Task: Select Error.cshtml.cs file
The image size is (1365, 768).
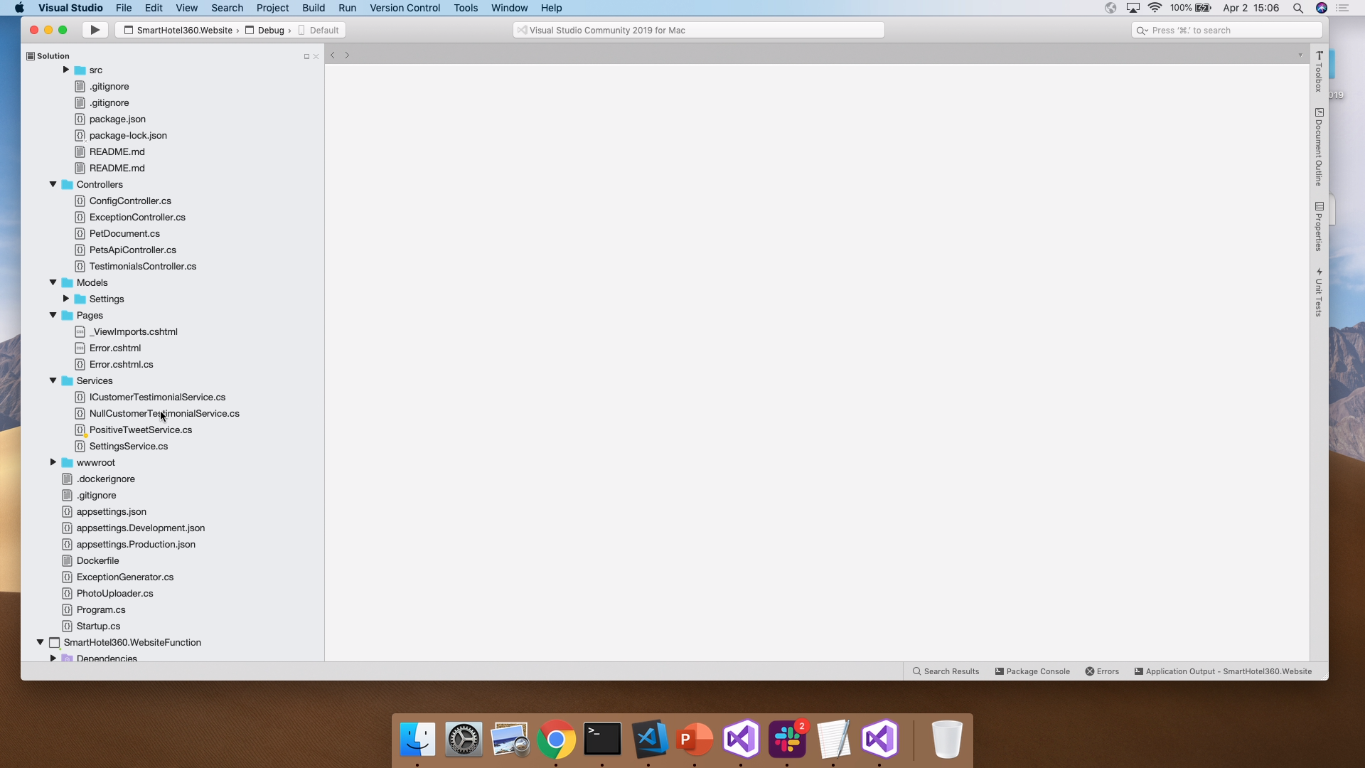Action: point(121,364)
